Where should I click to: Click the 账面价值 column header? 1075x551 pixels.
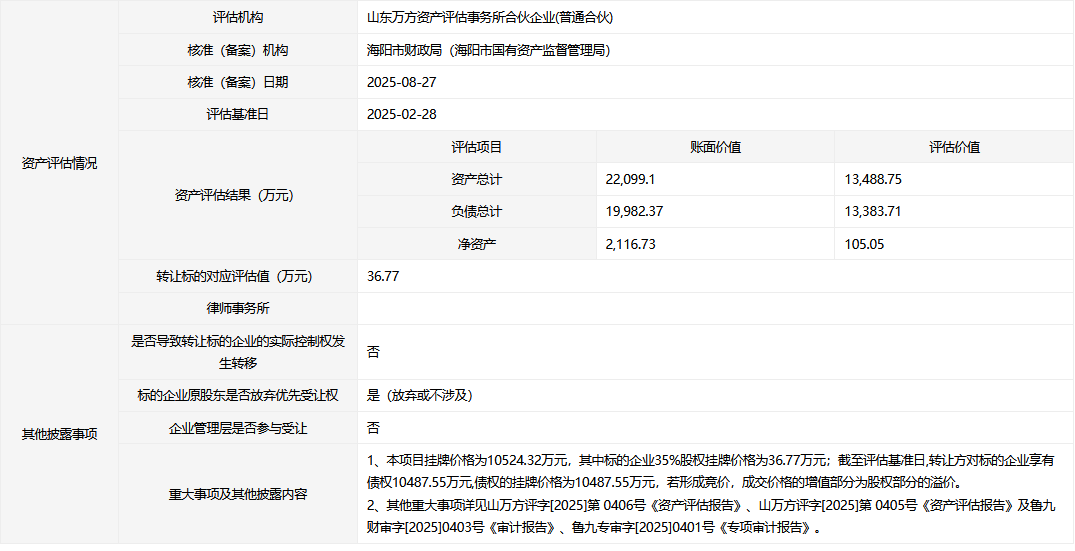tap(715, 147)
